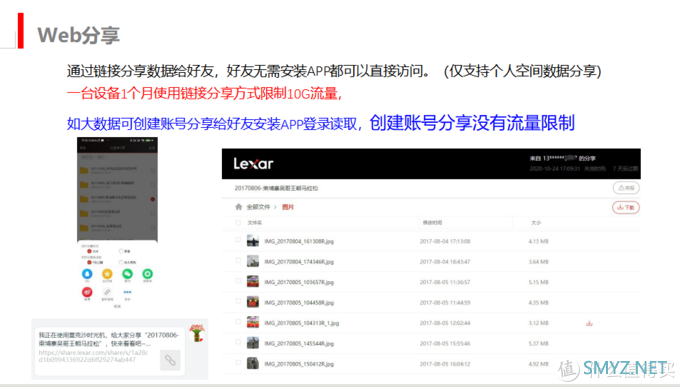Click the grey report button below header
This screenshot has height=387, width=680.
(x=626, y=188)
